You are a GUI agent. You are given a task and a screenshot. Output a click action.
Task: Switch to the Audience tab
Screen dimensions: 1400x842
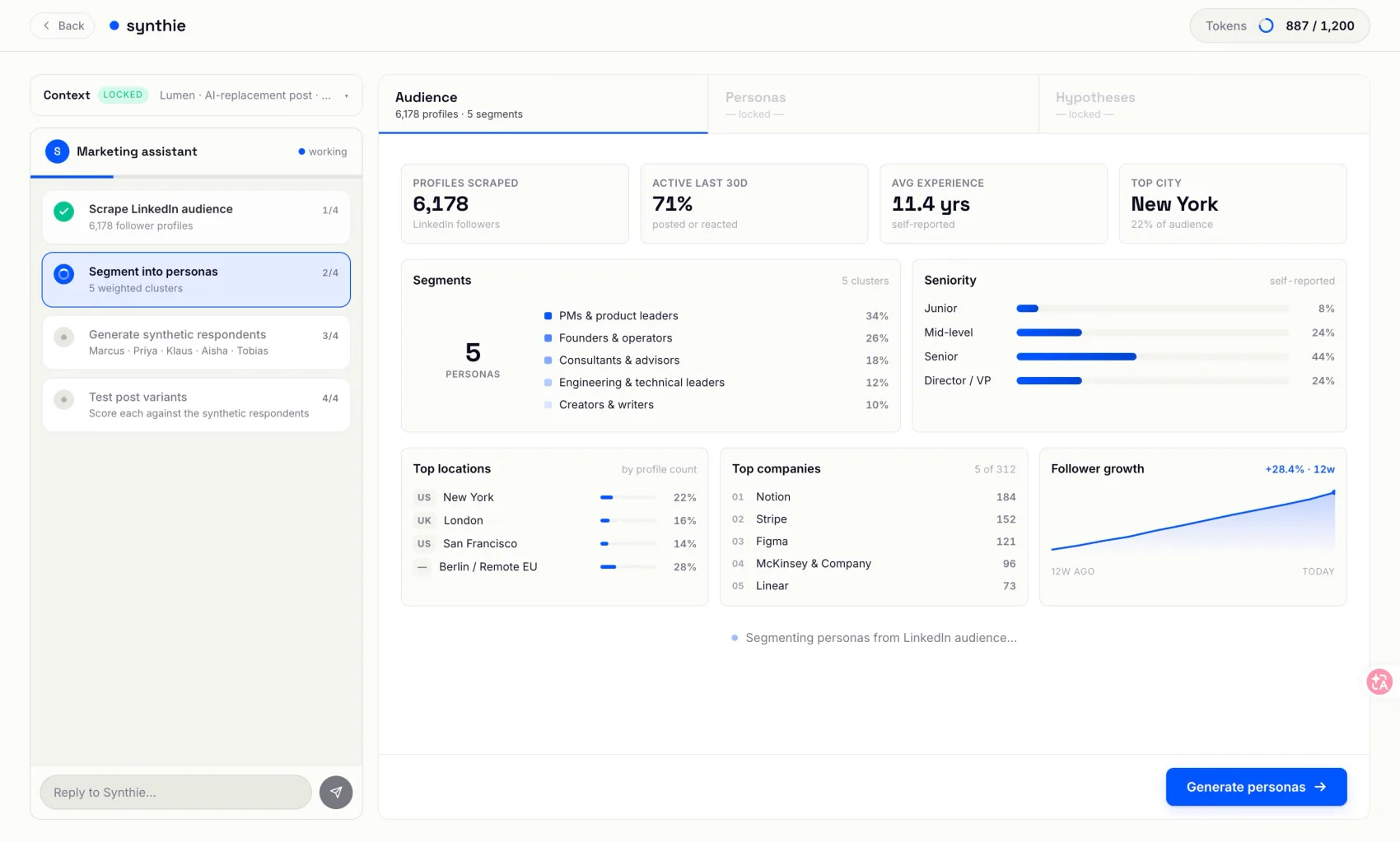544,105
